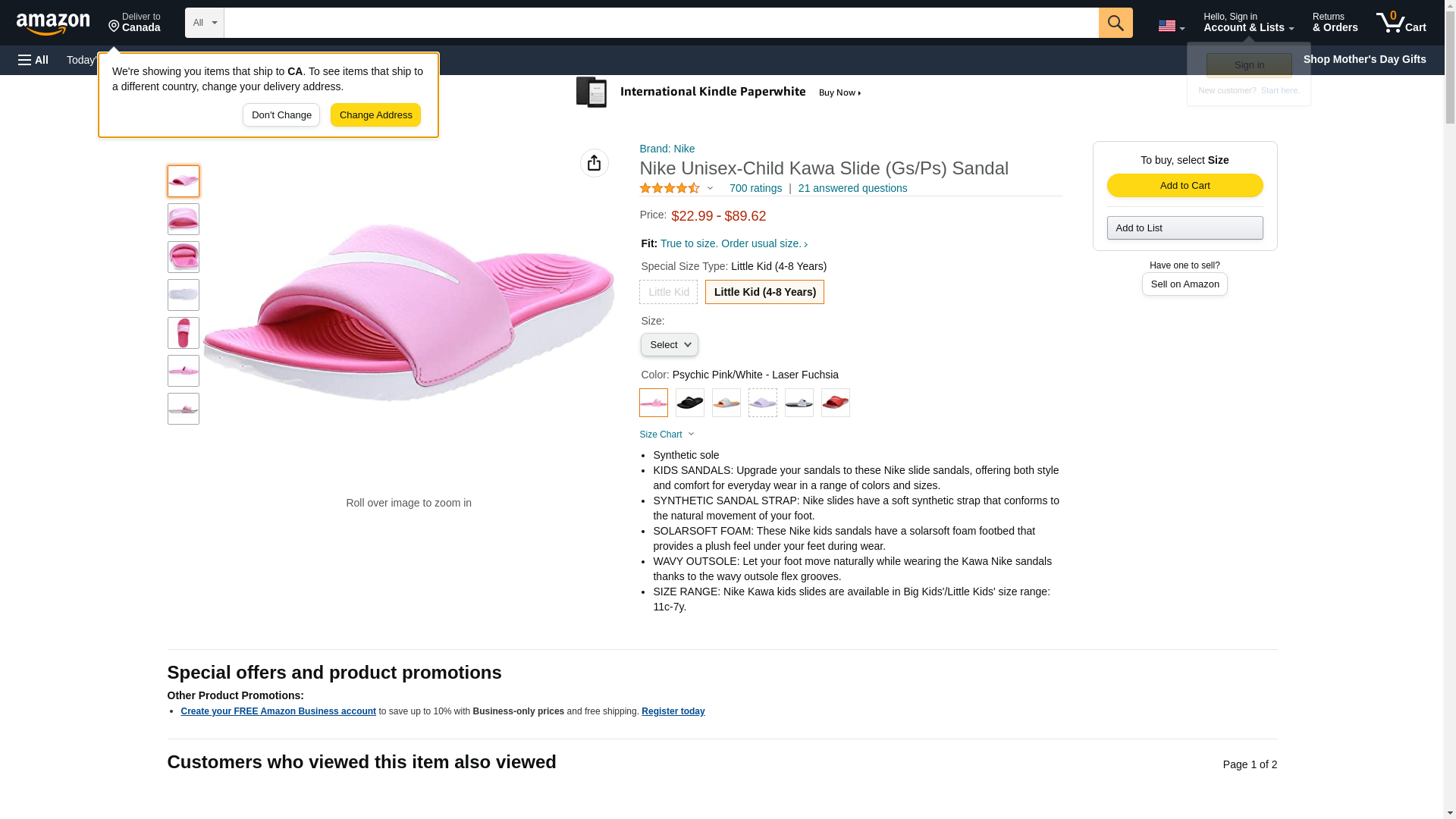Click in the Amazon search field
Screen dimensions: 1456x819
(x=661, y=23)
